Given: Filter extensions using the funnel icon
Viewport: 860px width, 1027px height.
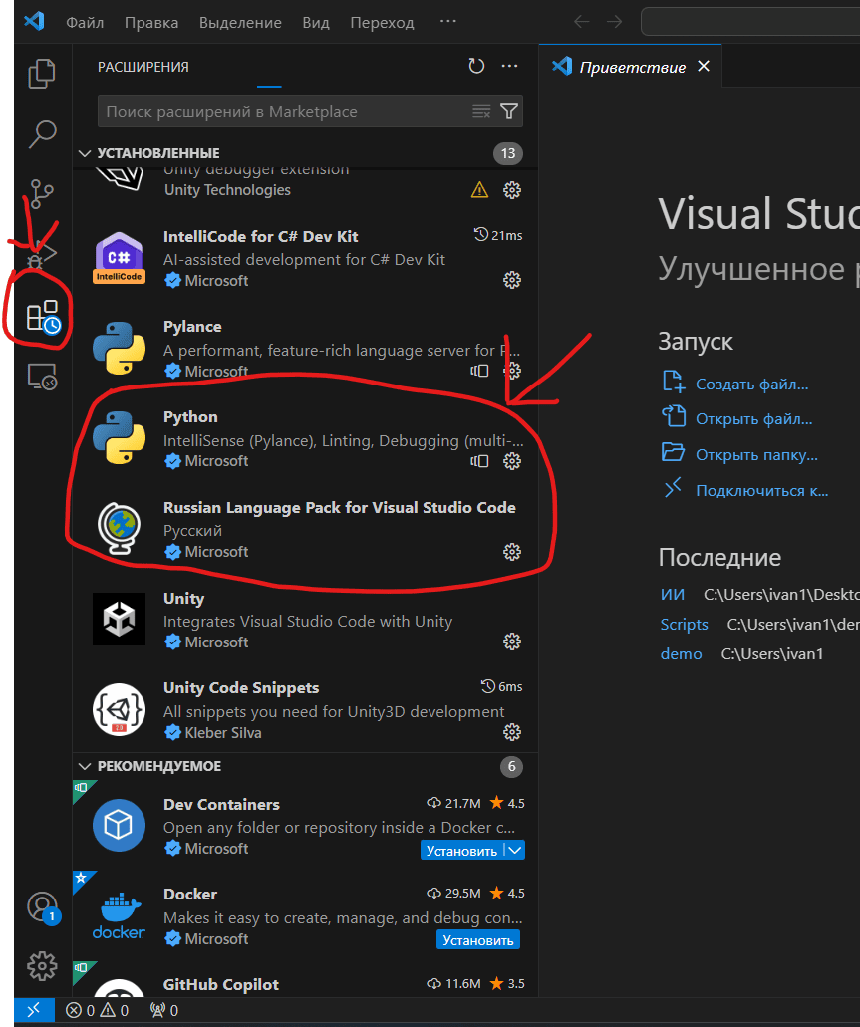Looking at the screenshot, I should pyautogui.click(x=508, y=111).
